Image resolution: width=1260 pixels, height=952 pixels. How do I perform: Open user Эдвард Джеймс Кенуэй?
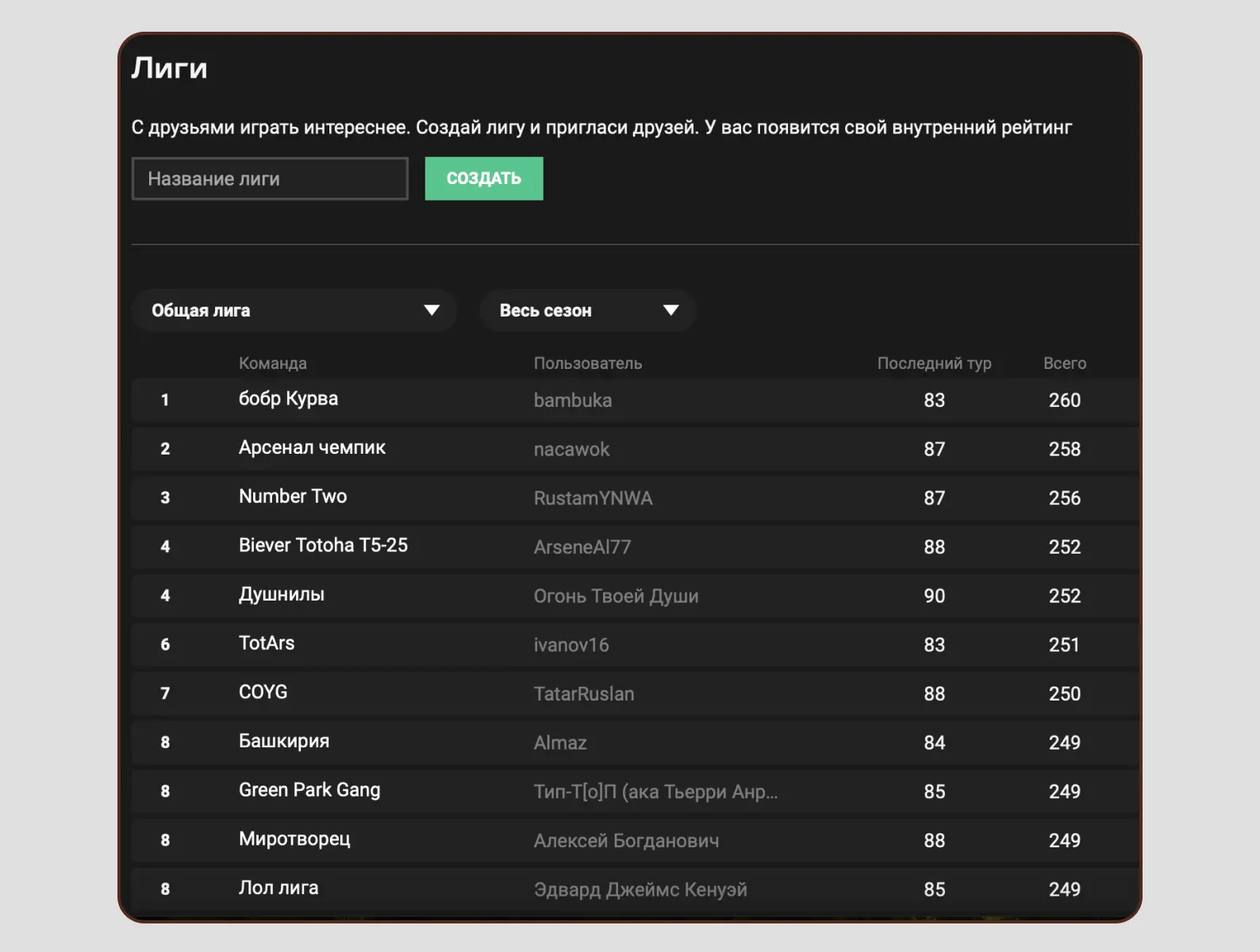tap(640, 890)
